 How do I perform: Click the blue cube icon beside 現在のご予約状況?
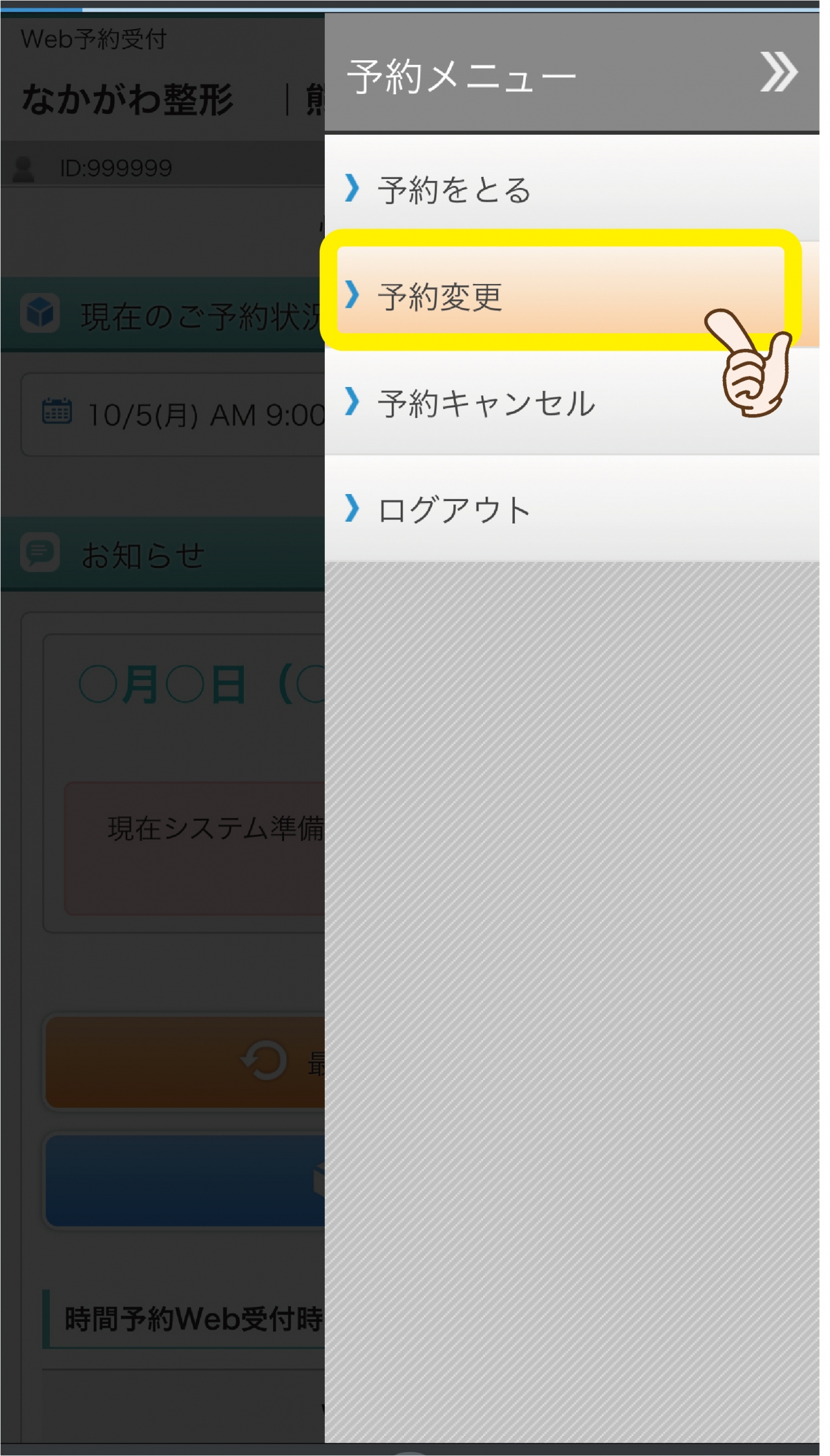[x=40, y=312]
